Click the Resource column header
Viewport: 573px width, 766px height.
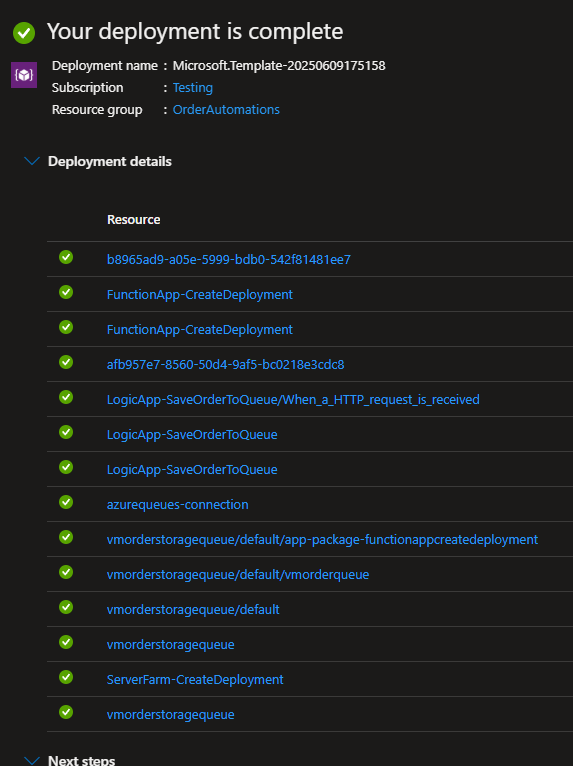click(133, 220)
